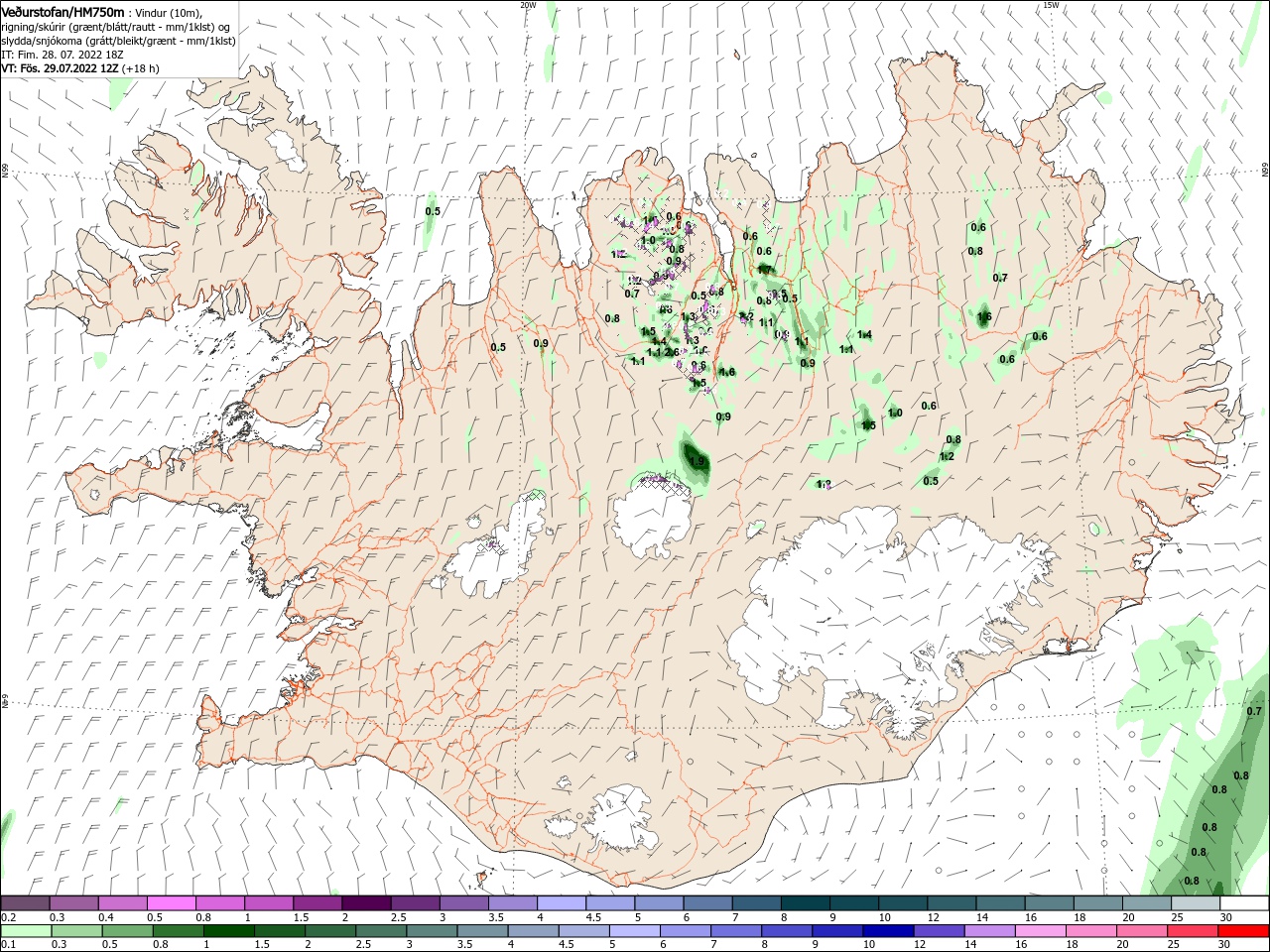Click the Mýrdalsjökull glacier near the south coast
1270x952 pixels.
pyautogui.click(x=620, y=818)
